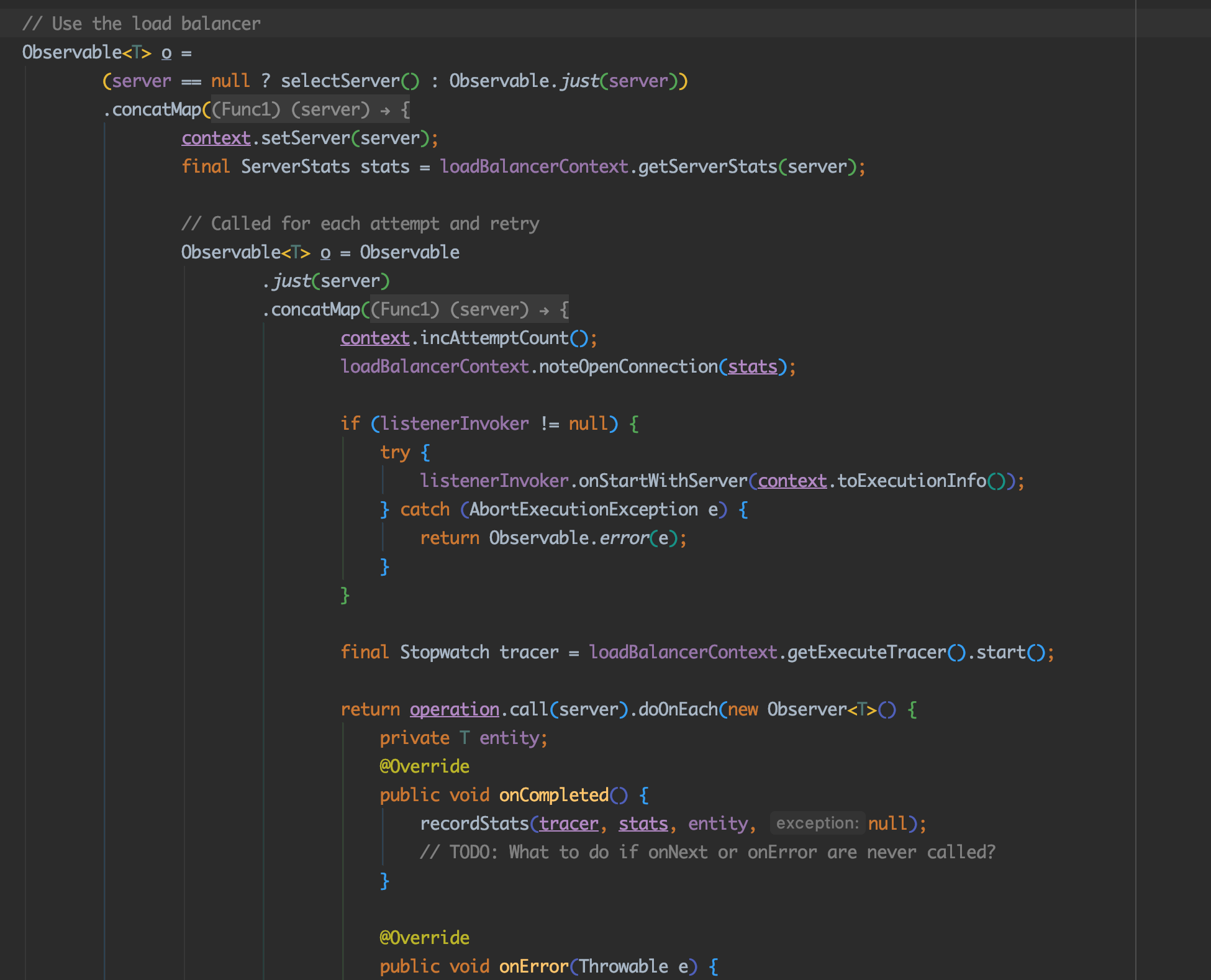Screen dimensions: 1211x980
Task: Click the incAttemptCount method call
Action: tap(494, 338)
